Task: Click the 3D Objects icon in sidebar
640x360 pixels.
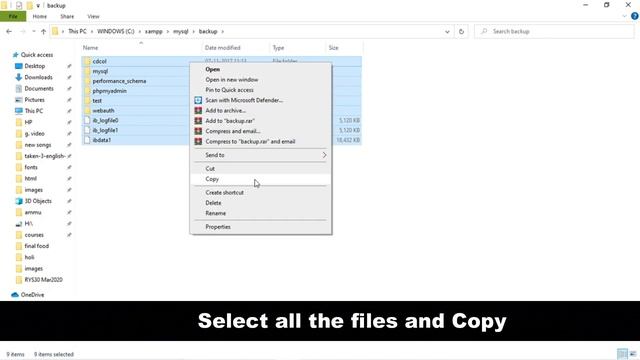Action: pos(18,201)
